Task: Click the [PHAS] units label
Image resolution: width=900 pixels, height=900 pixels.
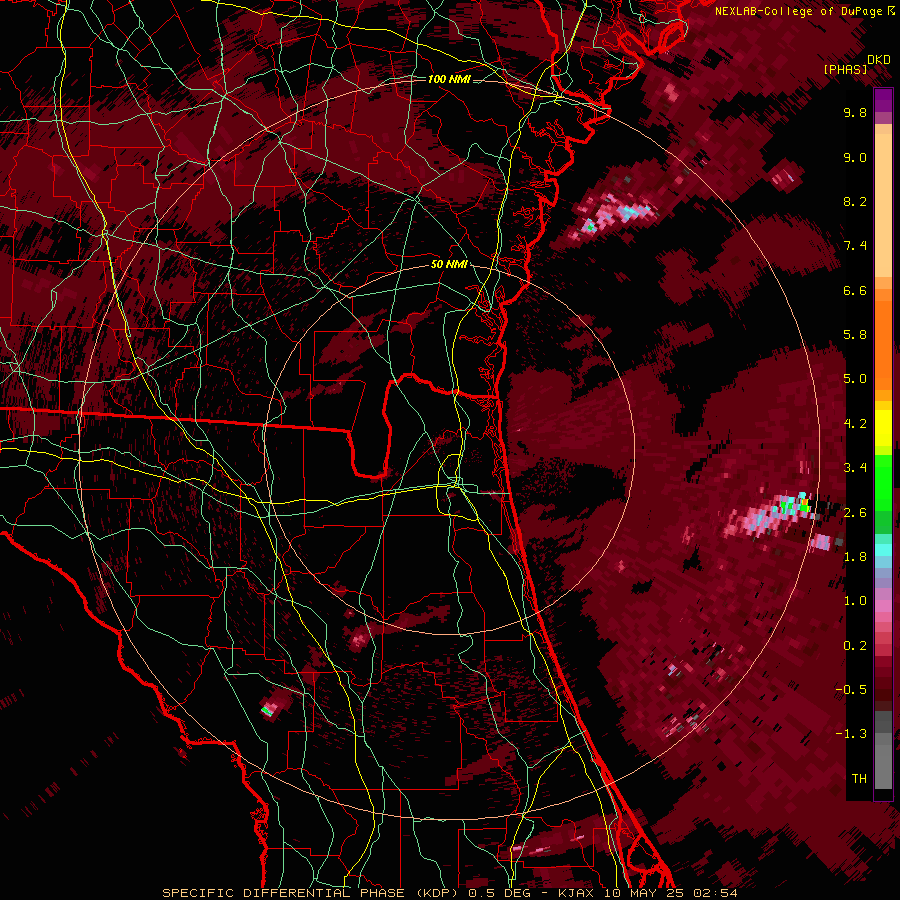Action: click(845, 69)
